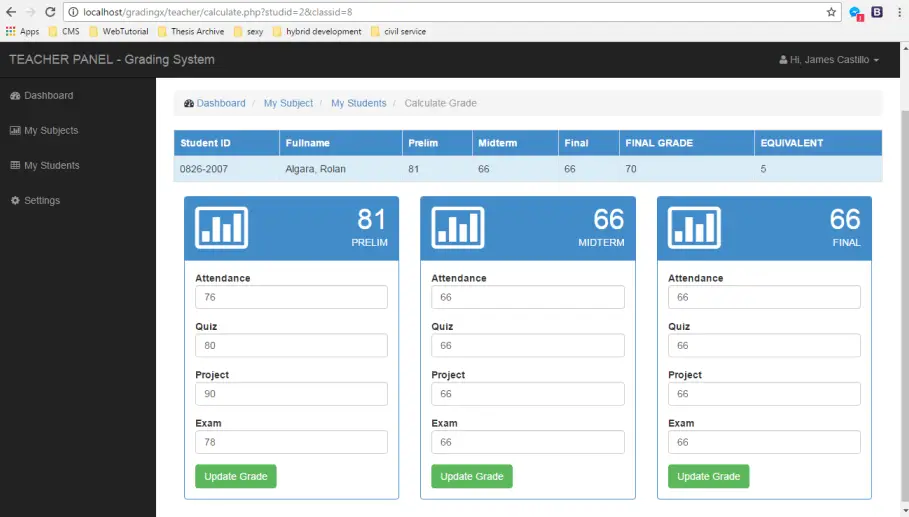Open Settings in the sidebar
This screenshot has height=517, width=909.
coord(41,201)
